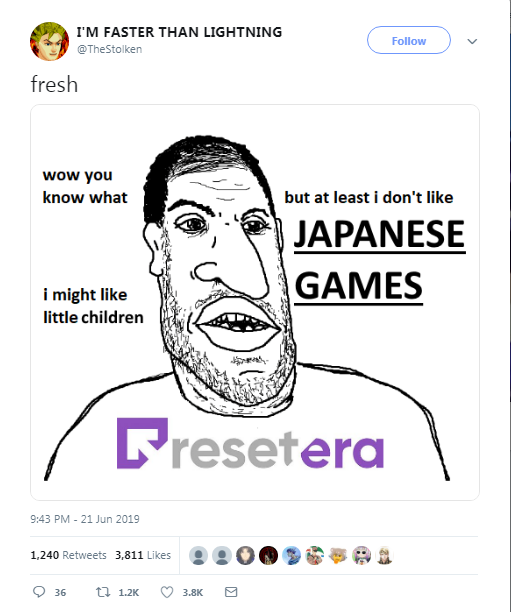Expand the tweet options chevron menu
This screenshot has width=511, height=612.
coord(472,41)
